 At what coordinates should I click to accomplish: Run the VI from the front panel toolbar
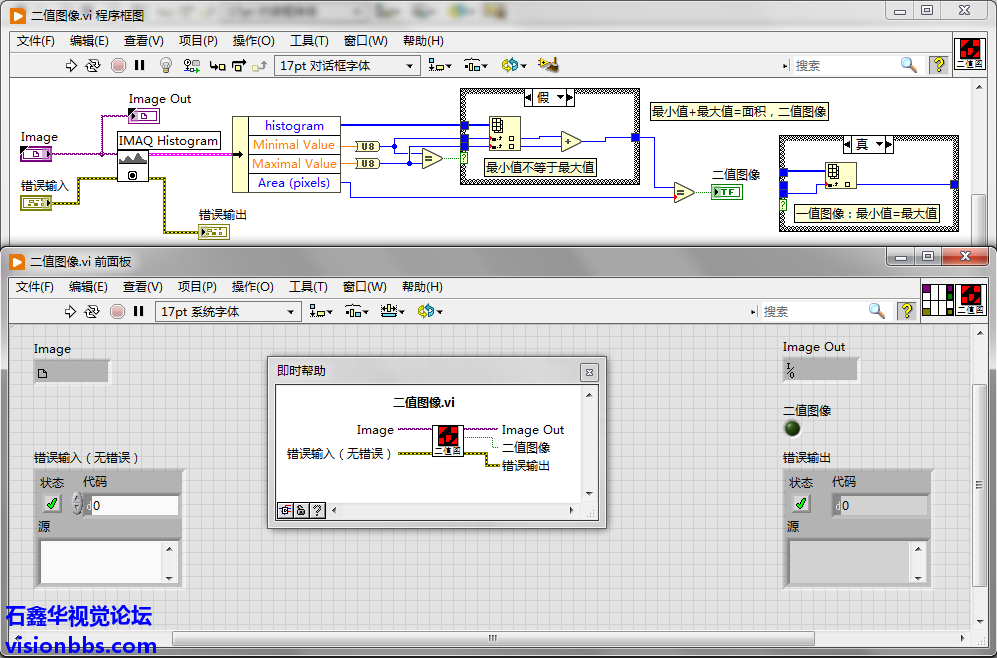click(x=70, y=312)
